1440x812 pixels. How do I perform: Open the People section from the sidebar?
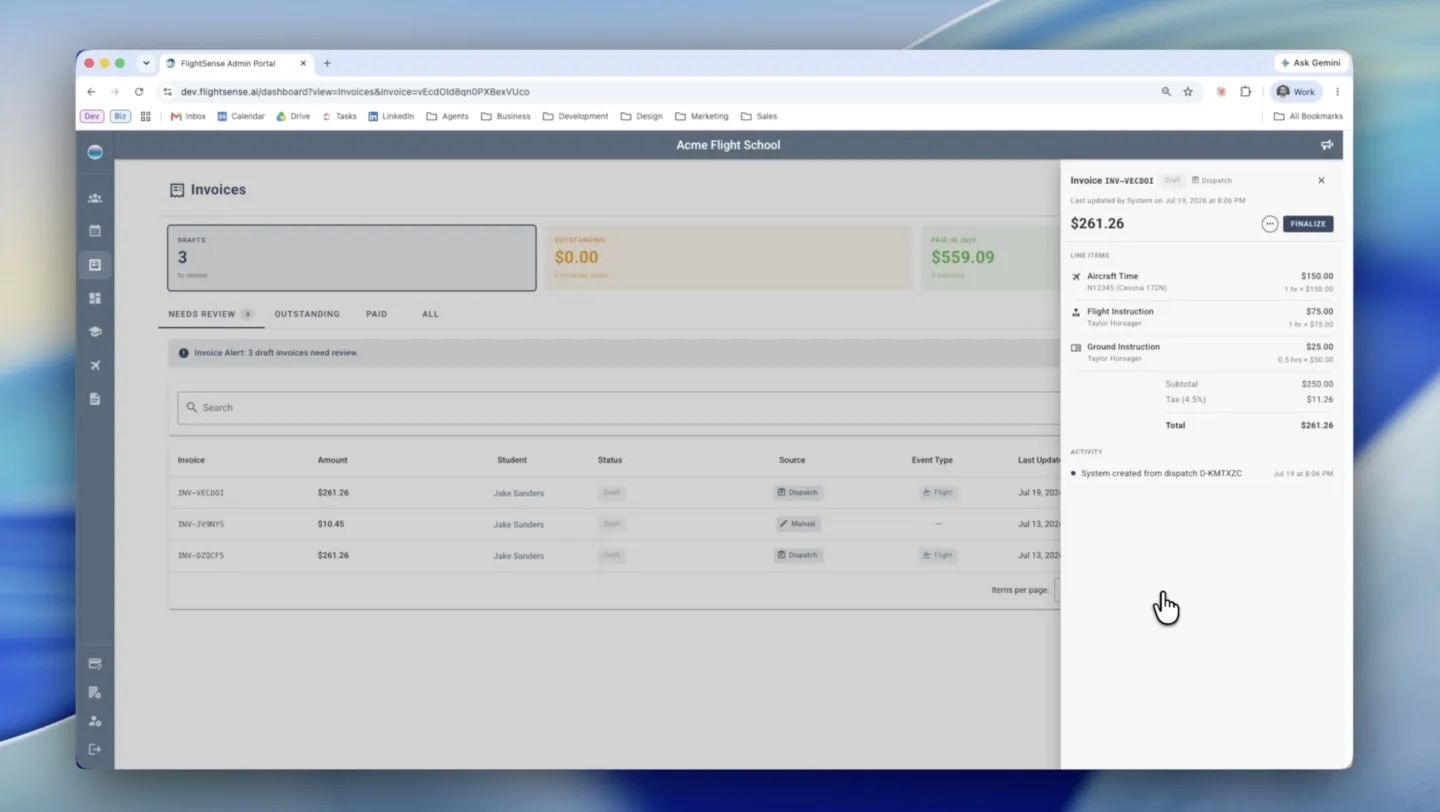pos(95,198)
